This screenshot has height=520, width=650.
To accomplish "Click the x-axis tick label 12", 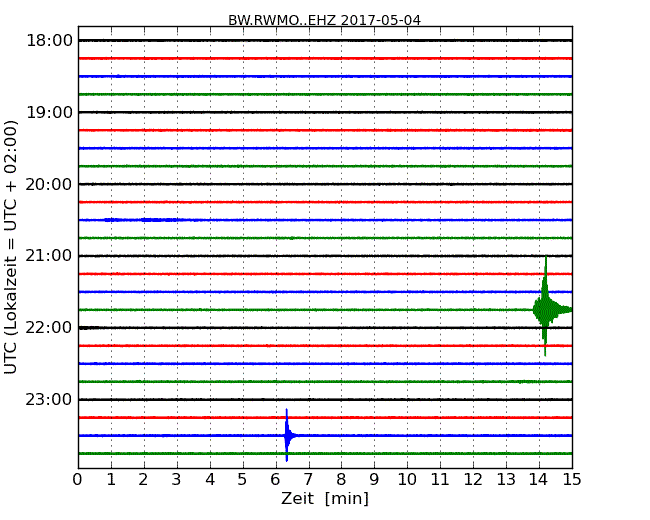I will click(473, 479).
